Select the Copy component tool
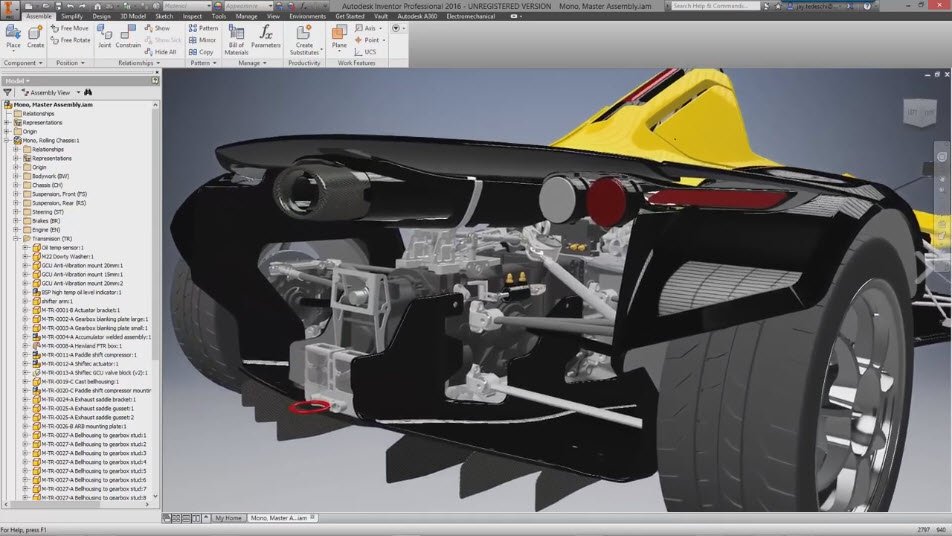 (x=201, y=52)
